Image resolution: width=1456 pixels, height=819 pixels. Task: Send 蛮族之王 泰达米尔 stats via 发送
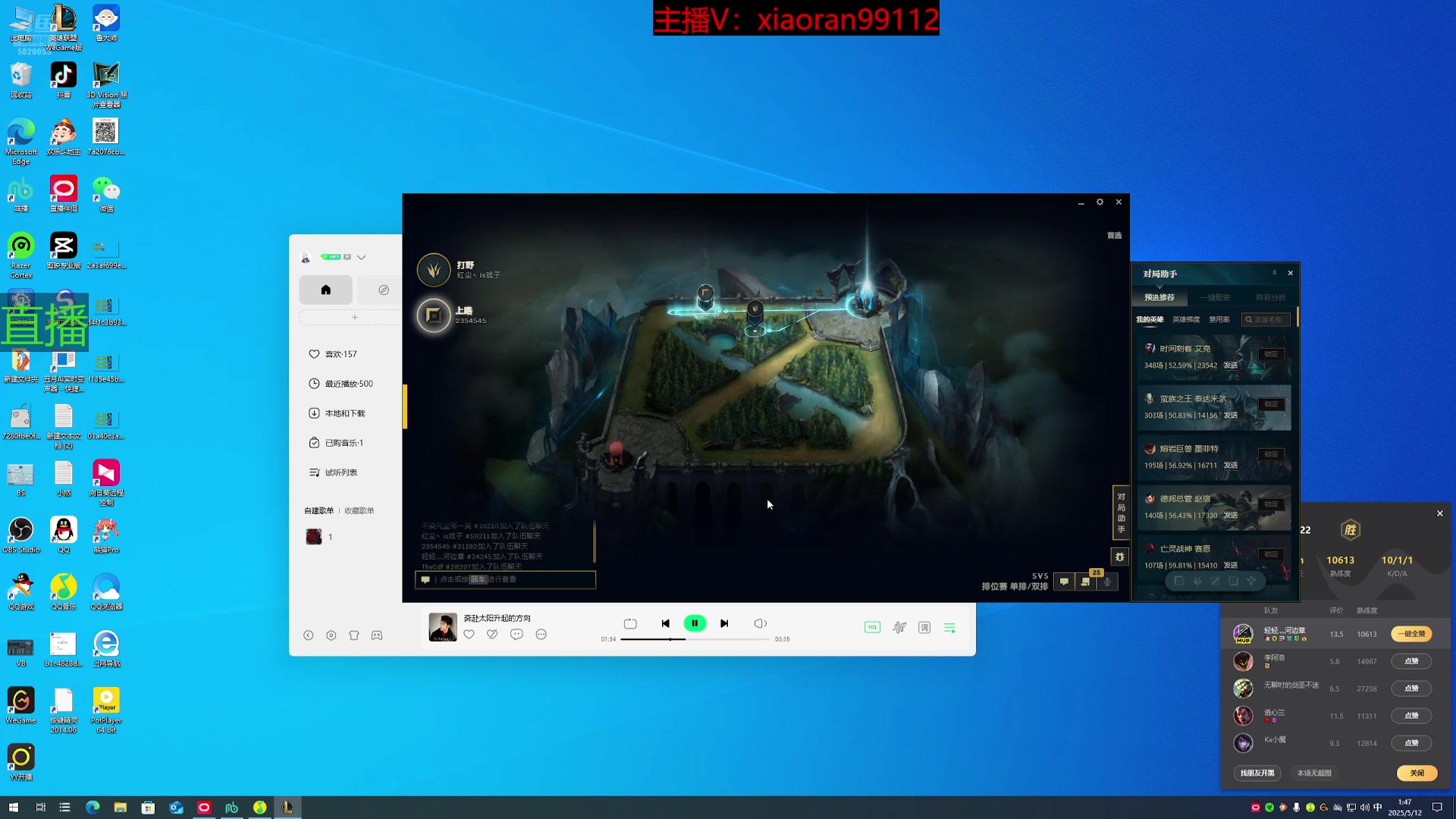tap(1230, 416)
